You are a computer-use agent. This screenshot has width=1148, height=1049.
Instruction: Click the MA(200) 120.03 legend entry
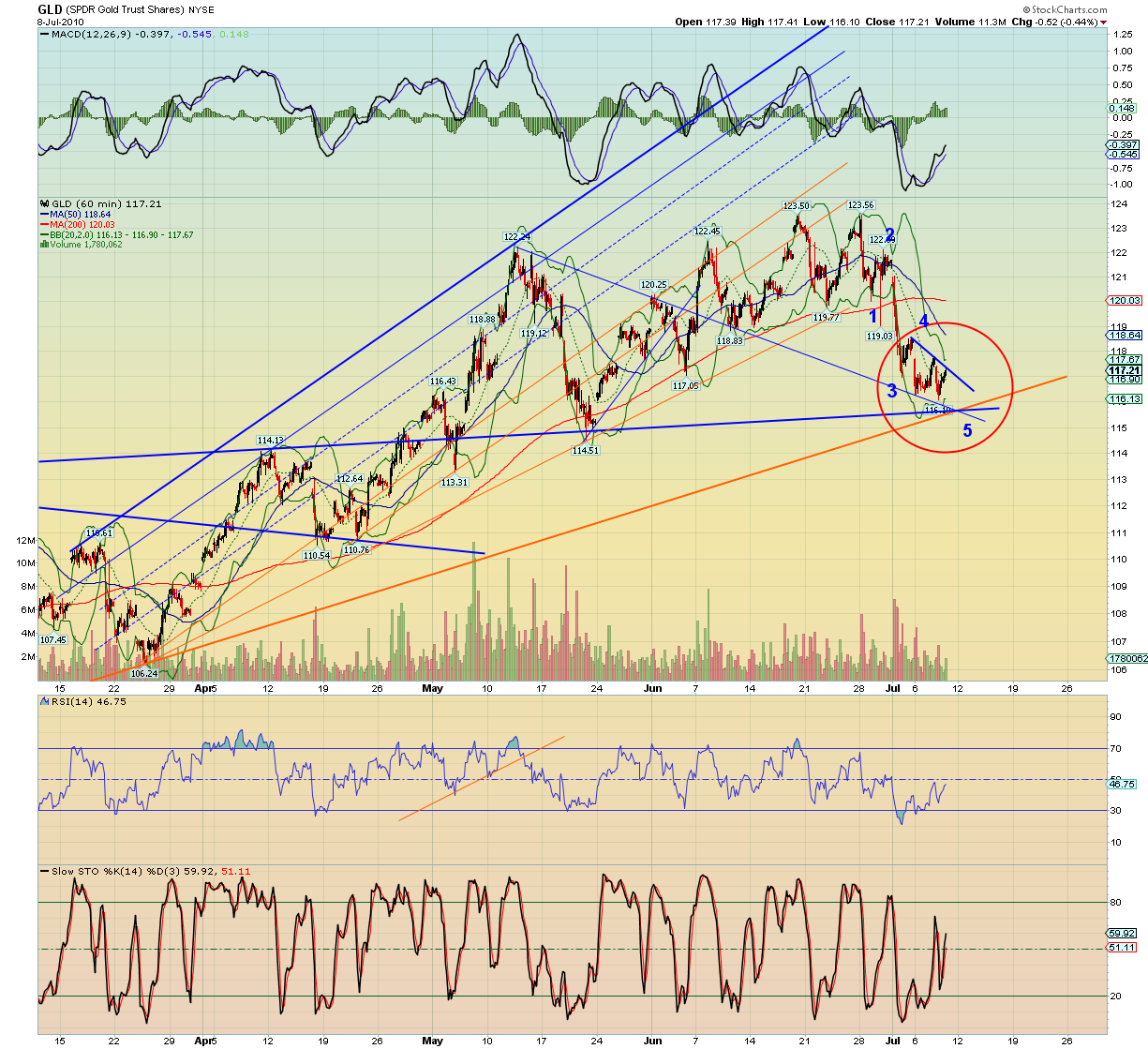[x=78, y=225]
